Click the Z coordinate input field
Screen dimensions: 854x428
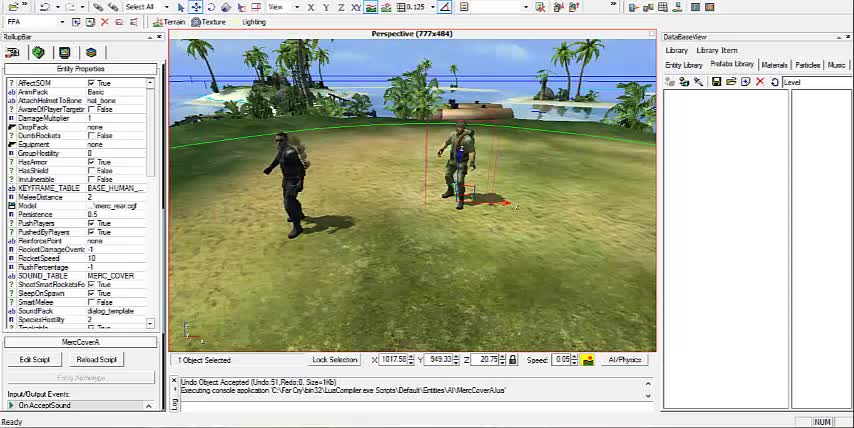(484, 360)
